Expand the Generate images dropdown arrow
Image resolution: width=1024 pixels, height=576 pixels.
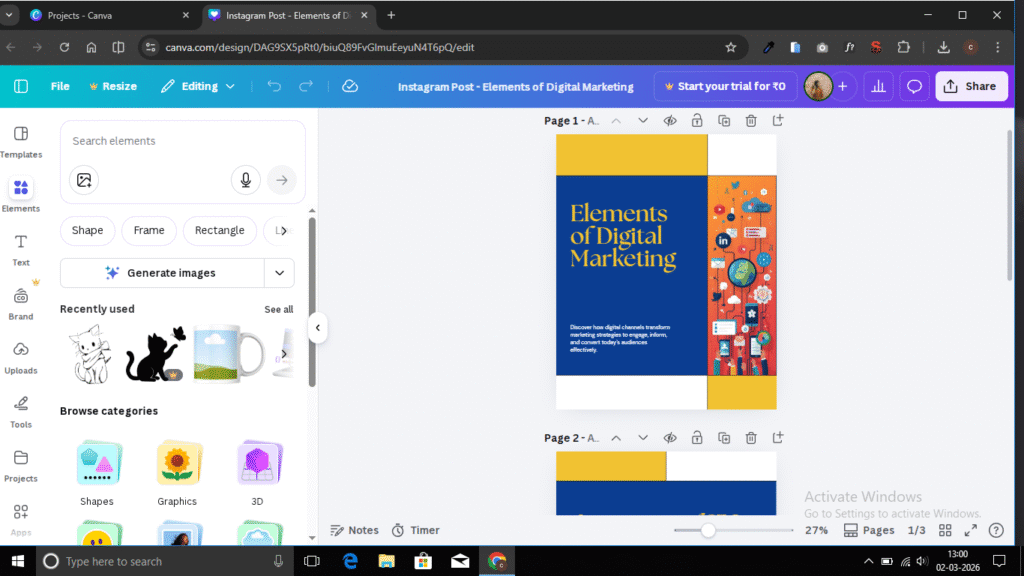[x=279, y=273]
